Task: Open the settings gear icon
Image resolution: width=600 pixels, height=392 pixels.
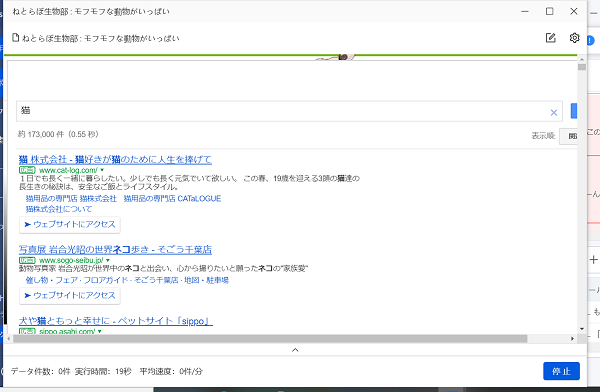Action: (x=574, y=38)
